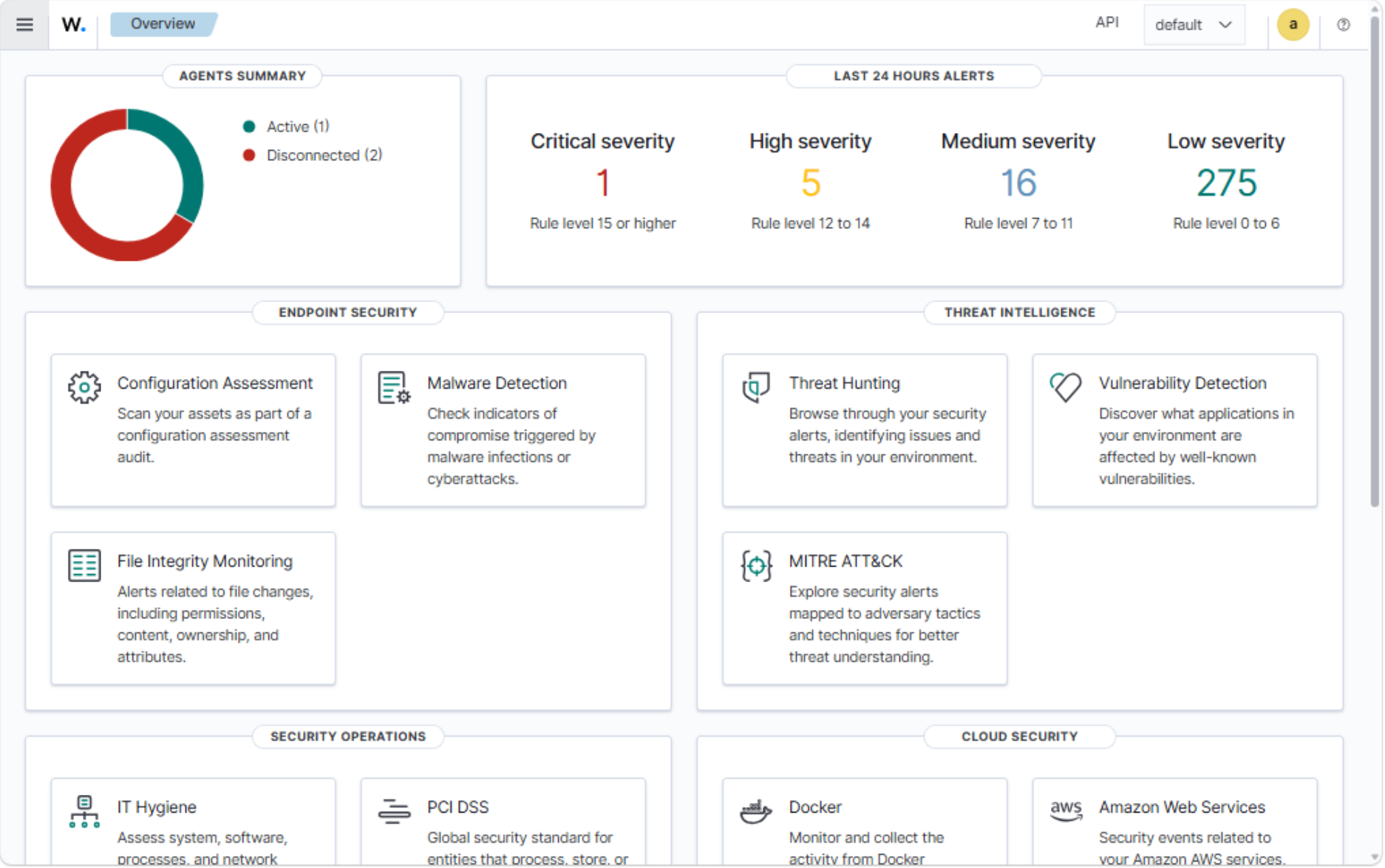Click the Threat Hunting shield icon
The image size is (1385, 868).
756,387
